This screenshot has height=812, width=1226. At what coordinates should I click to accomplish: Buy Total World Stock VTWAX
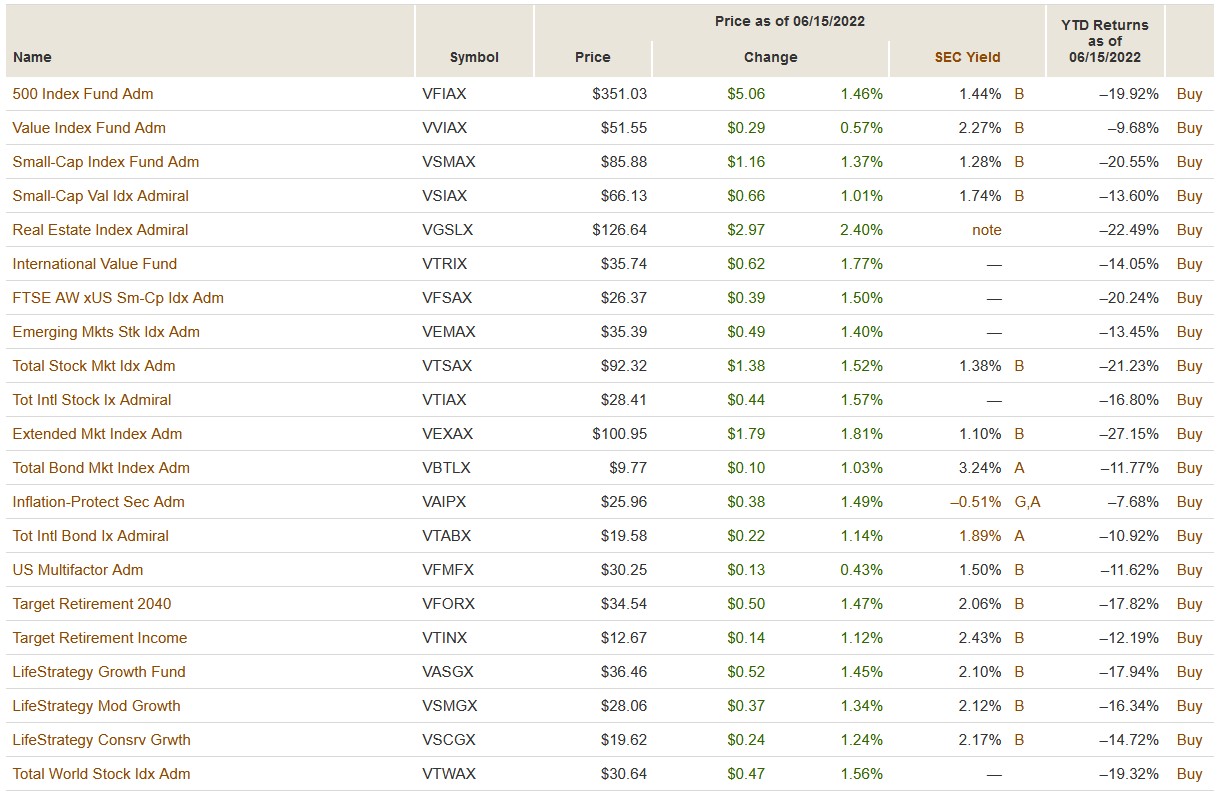[1189, 774]
